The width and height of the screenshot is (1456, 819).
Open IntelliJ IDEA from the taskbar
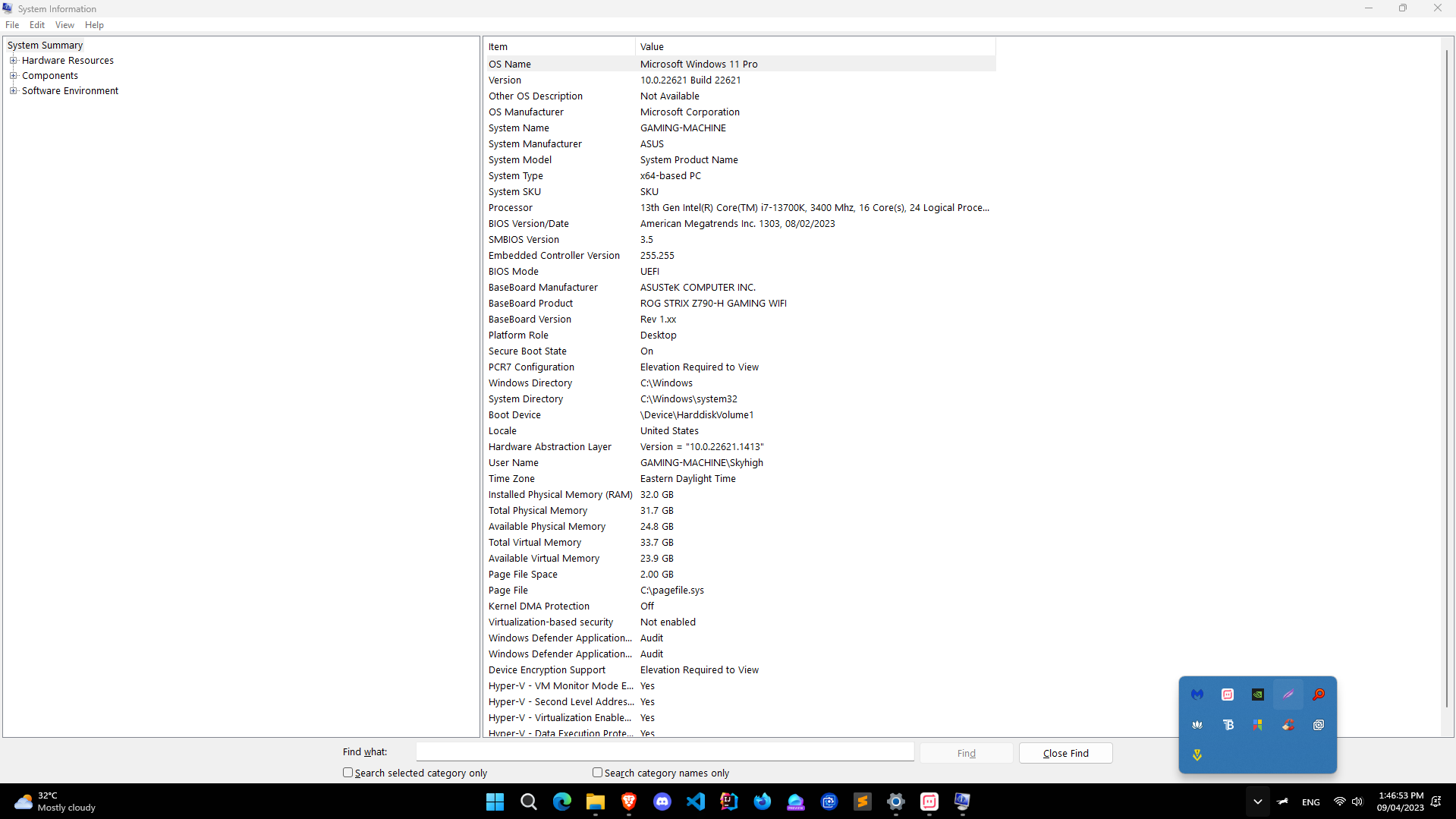(729, 802)
